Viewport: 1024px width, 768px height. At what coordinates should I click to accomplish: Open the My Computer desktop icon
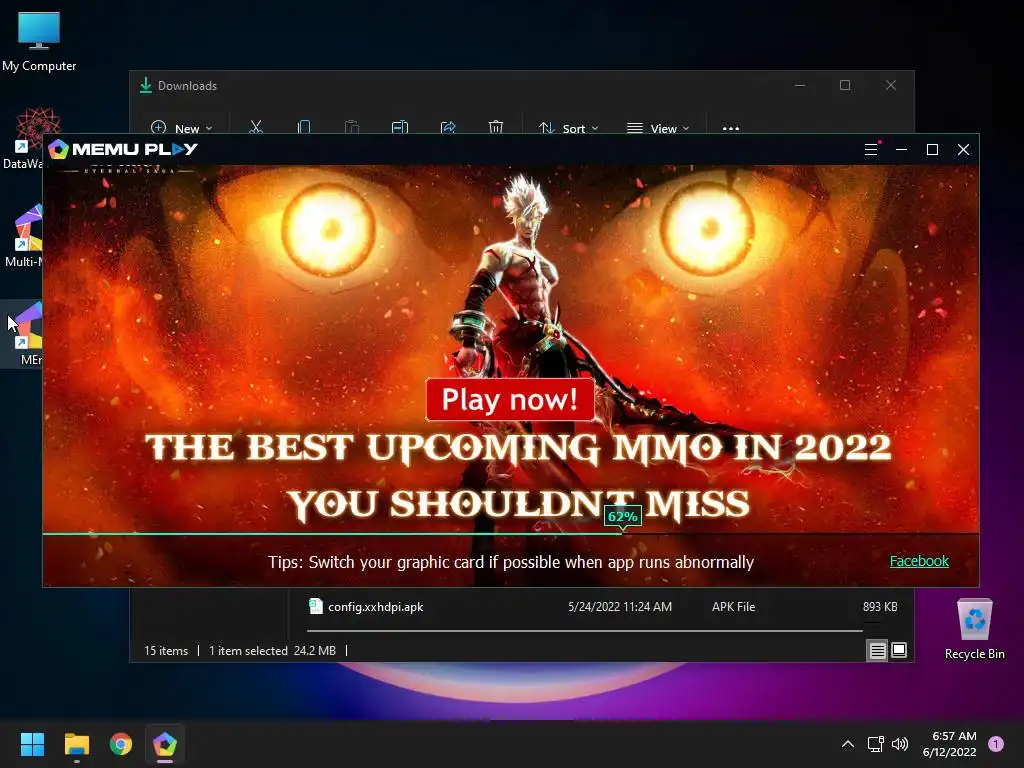39,42
